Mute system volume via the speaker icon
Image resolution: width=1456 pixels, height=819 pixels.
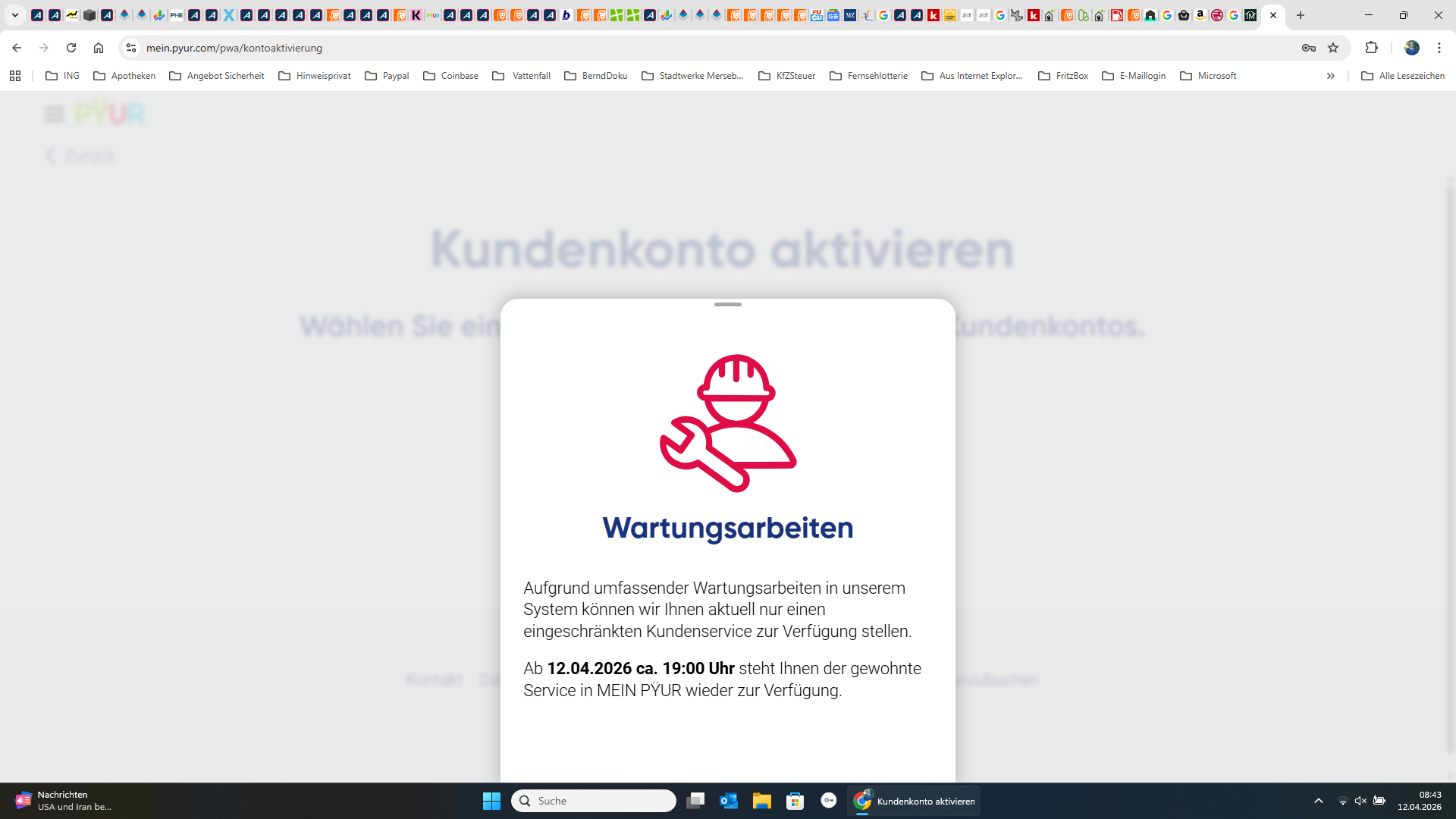tap(1361, 801)
